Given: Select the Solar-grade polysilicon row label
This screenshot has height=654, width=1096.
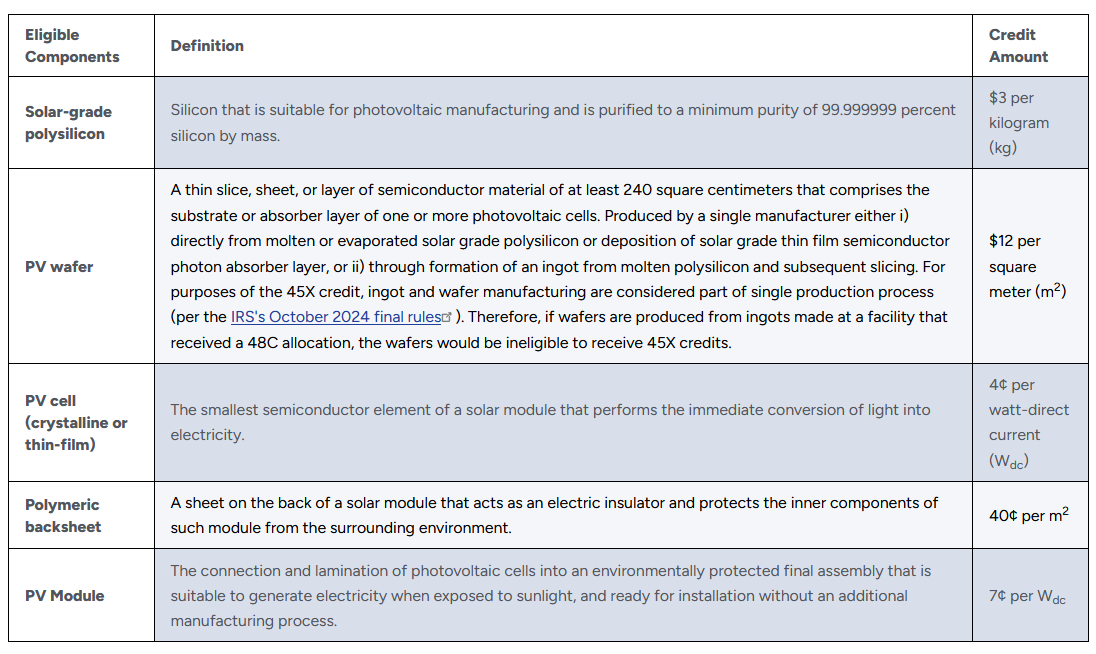Looking at the screenshot, I should pos(68,123).
